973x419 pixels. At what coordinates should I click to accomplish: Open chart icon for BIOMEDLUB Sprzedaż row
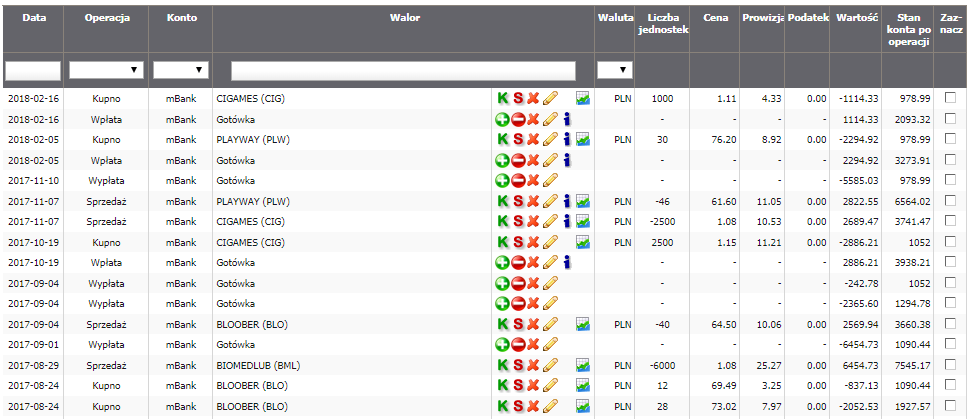583,364
